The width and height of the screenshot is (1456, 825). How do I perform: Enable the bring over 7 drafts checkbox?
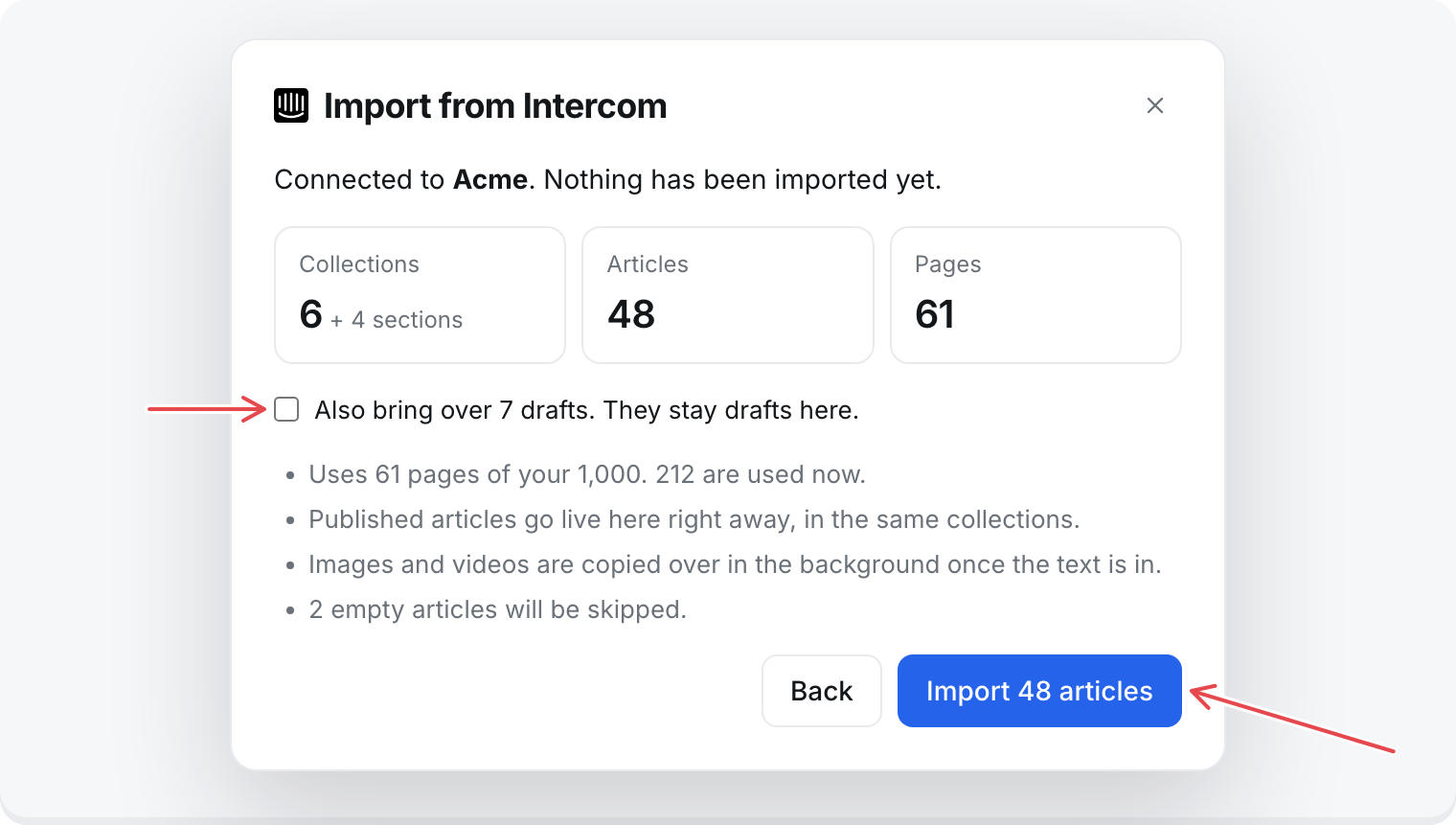point(286,410)
